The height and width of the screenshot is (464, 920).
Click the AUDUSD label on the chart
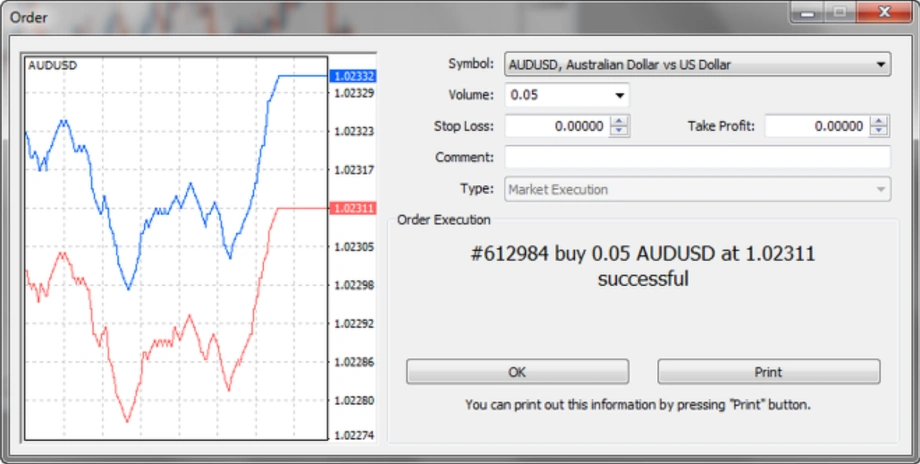52,65
